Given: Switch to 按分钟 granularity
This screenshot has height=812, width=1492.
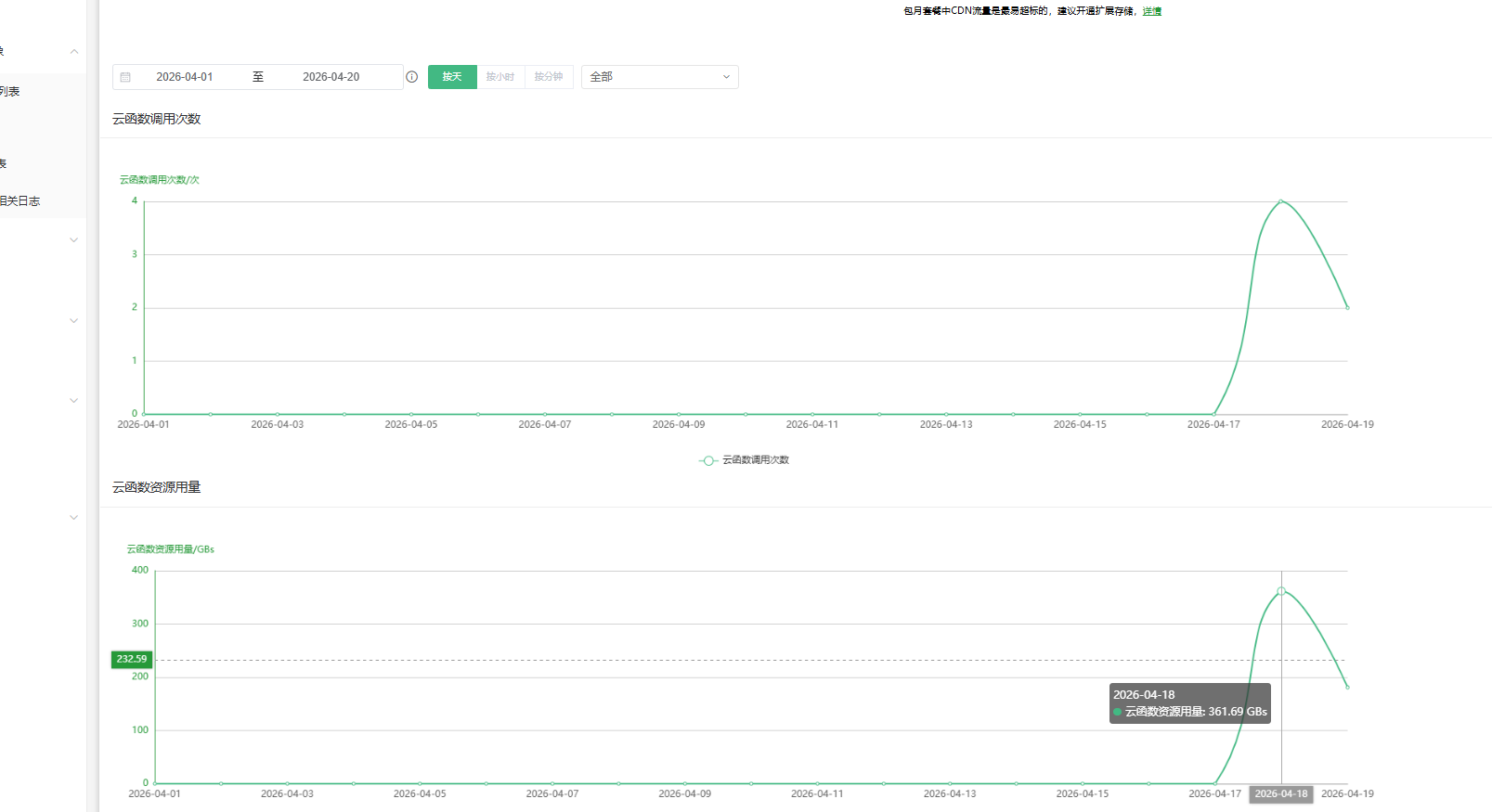Looking at the screenshot, I should [x=549, y=77].
